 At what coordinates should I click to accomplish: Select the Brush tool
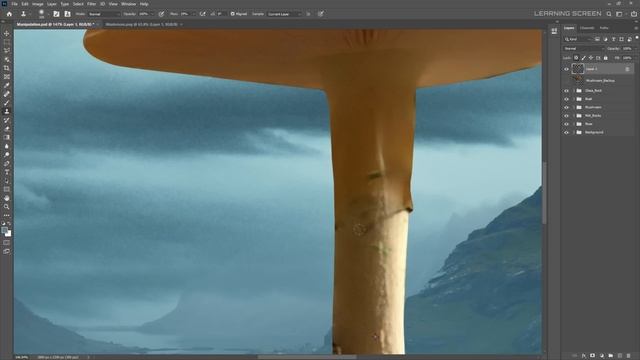click(7, 102)
